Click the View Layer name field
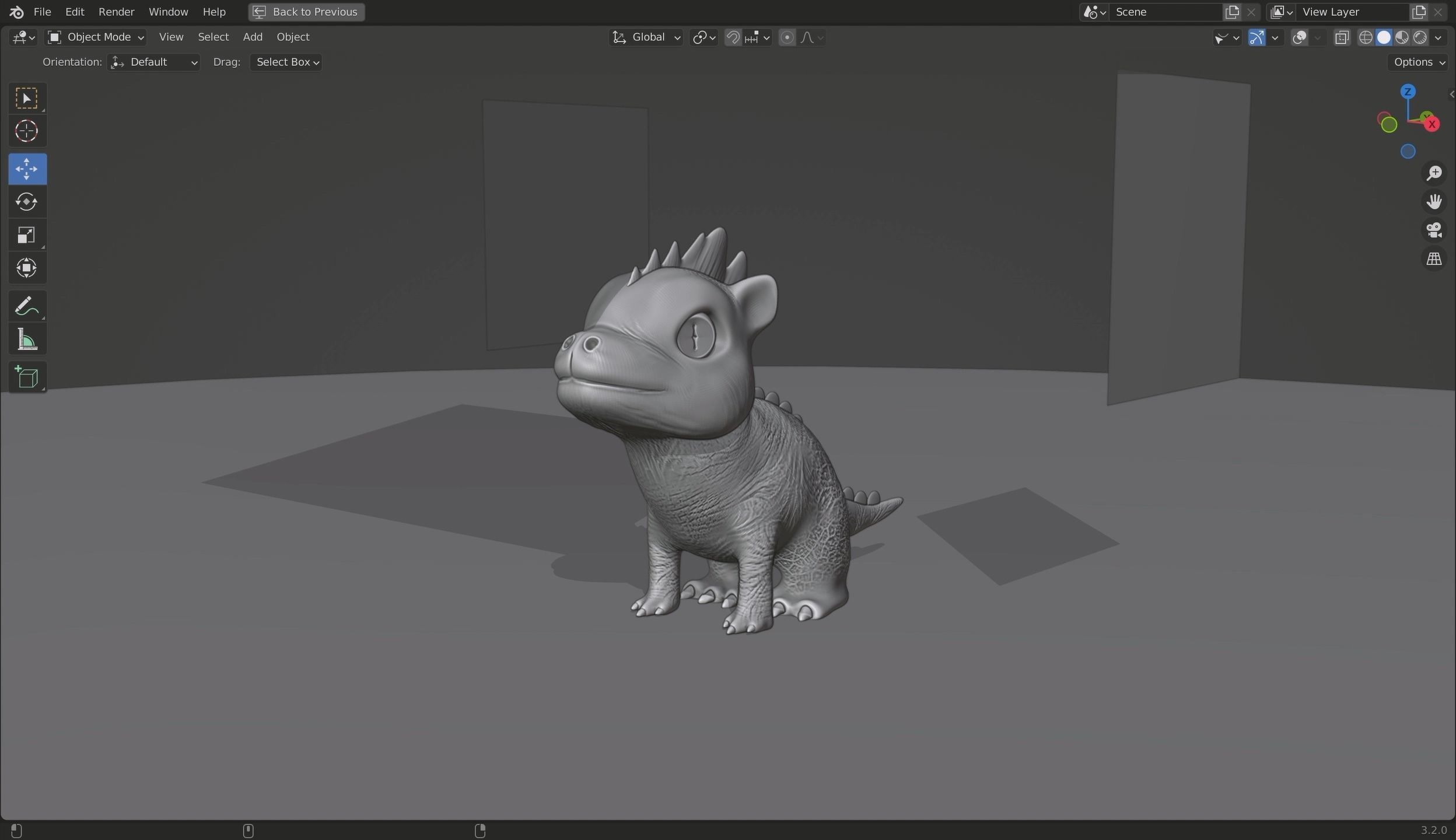 point(1352,12)
